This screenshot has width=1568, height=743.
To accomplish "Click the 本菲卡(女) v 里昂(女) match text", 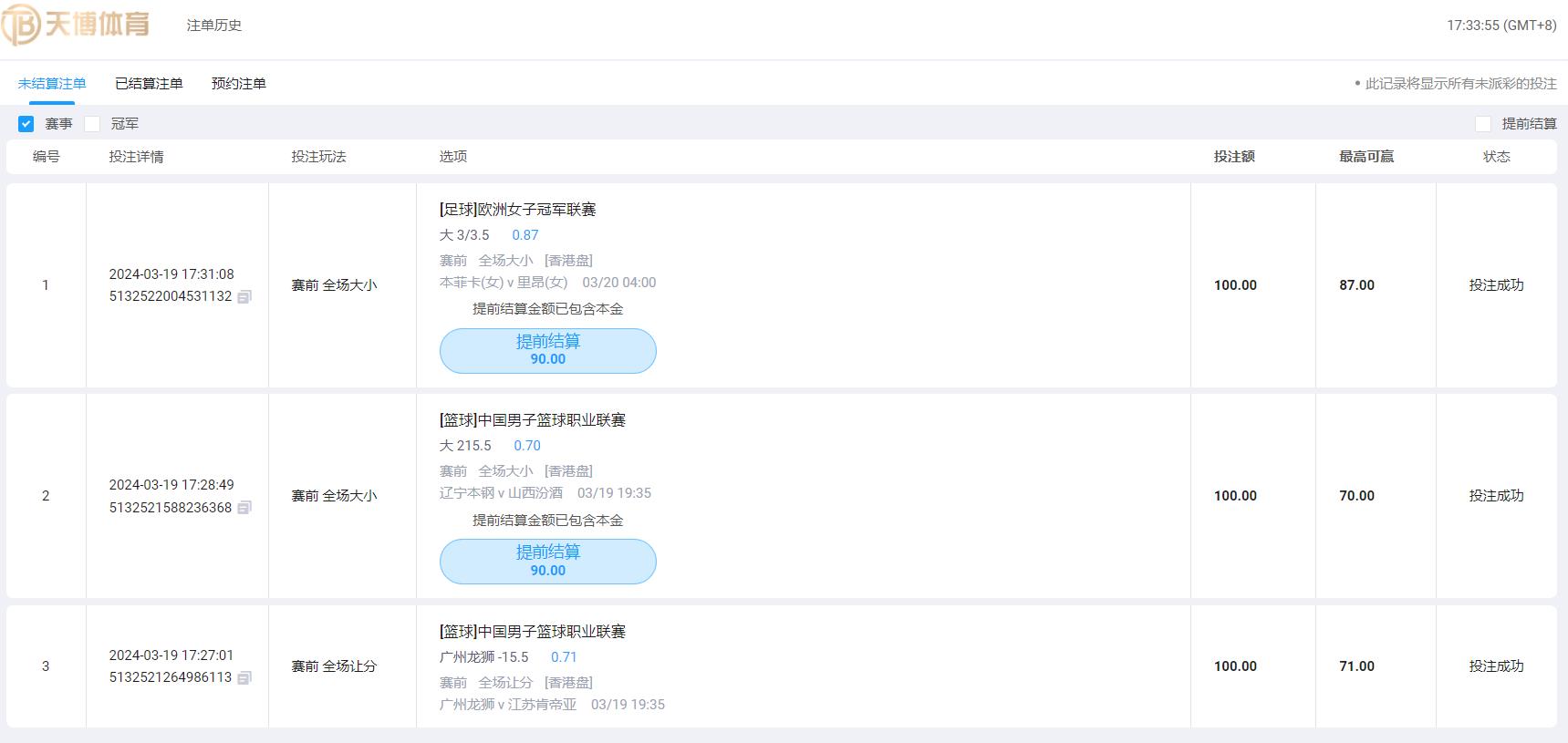I will pos(504,283).
